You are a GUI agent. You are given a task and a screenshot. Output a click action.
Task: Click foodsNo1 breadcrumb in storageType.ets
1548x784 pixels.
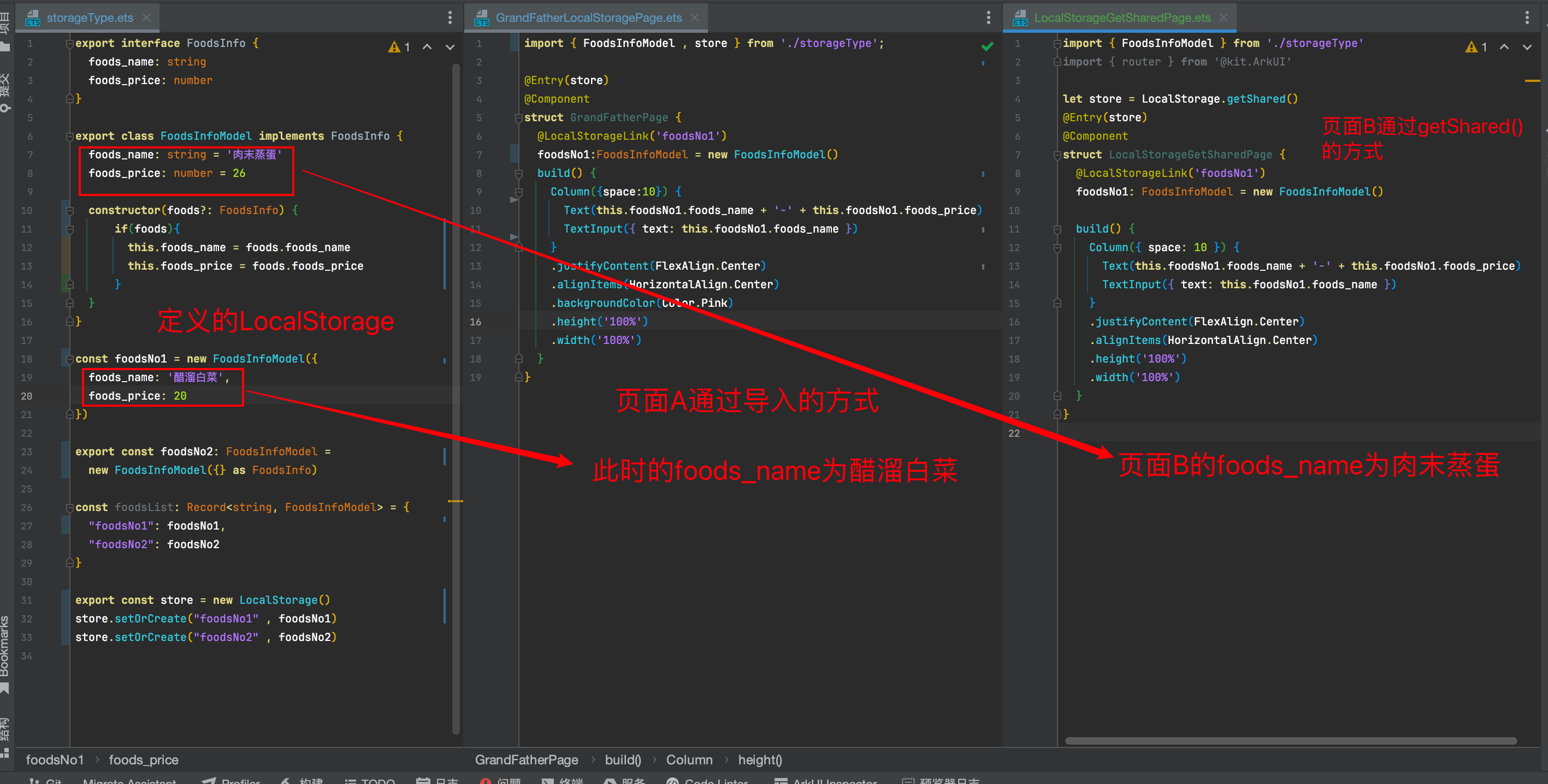click(55, 760)
